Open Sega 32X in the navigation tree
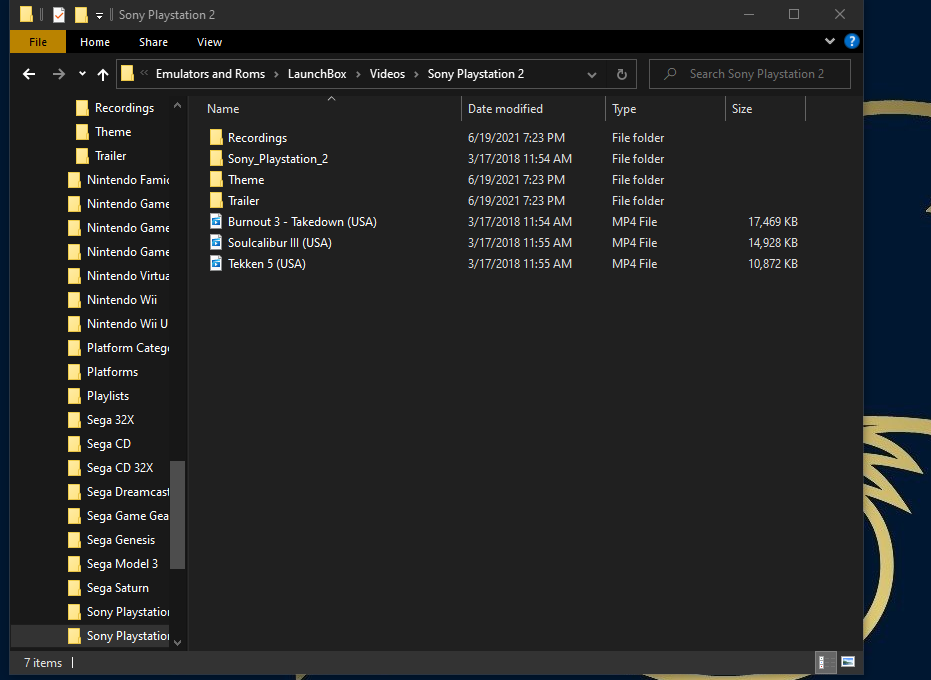 [110, 420]
